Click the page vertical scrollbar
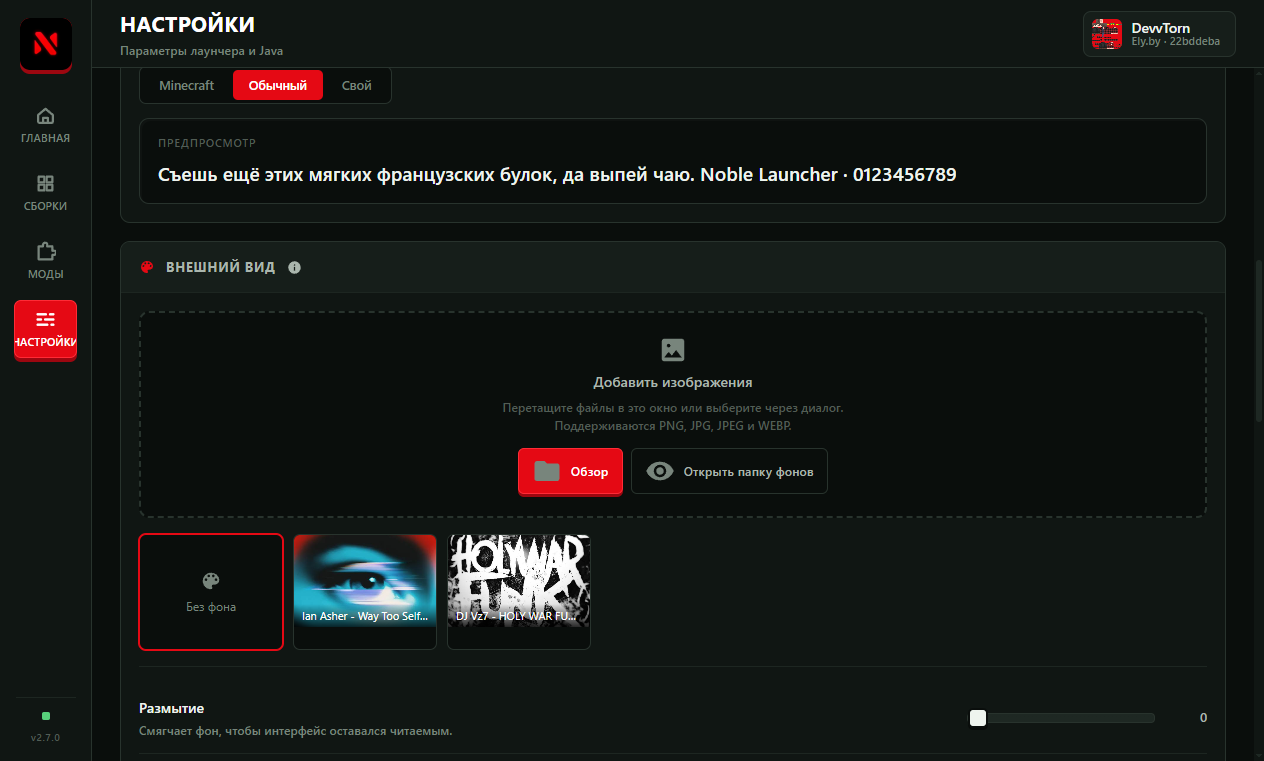1264x761 pixels. pyautogui.click(x=1258, y=340)
